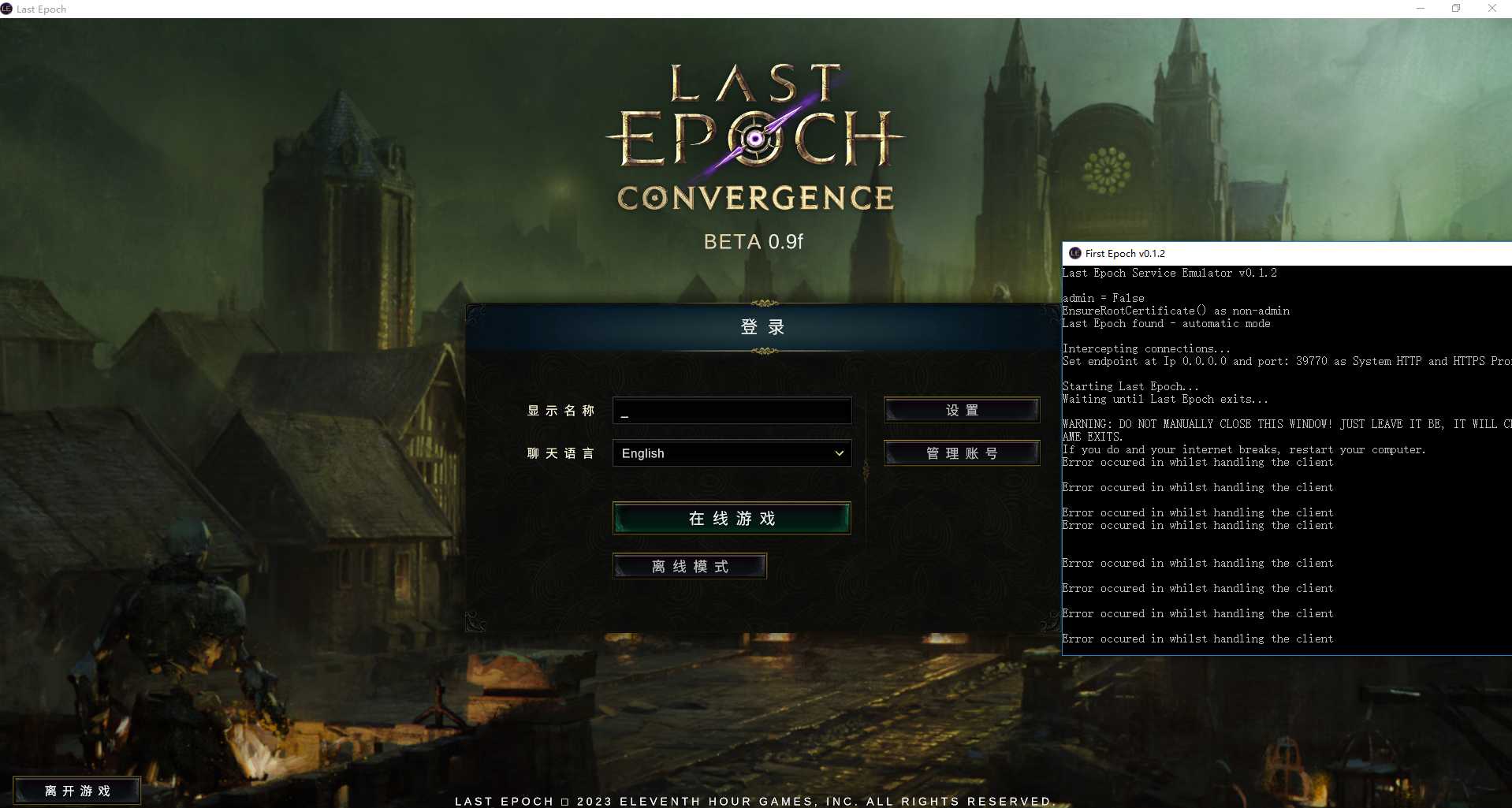Restore down the Last Epoch window

pyautogui.click(x=1456, y=9)
